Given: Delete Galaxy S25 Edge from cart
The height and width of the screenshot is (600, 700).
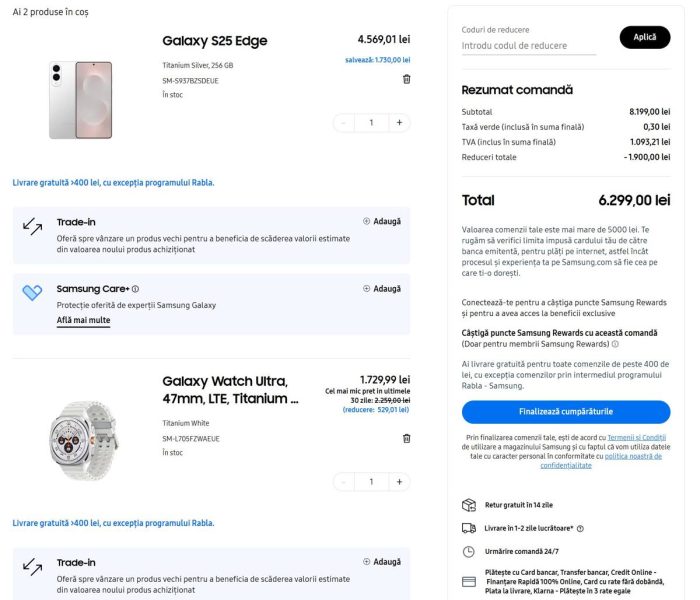Looking at the screenshot, I should (406, 79).
